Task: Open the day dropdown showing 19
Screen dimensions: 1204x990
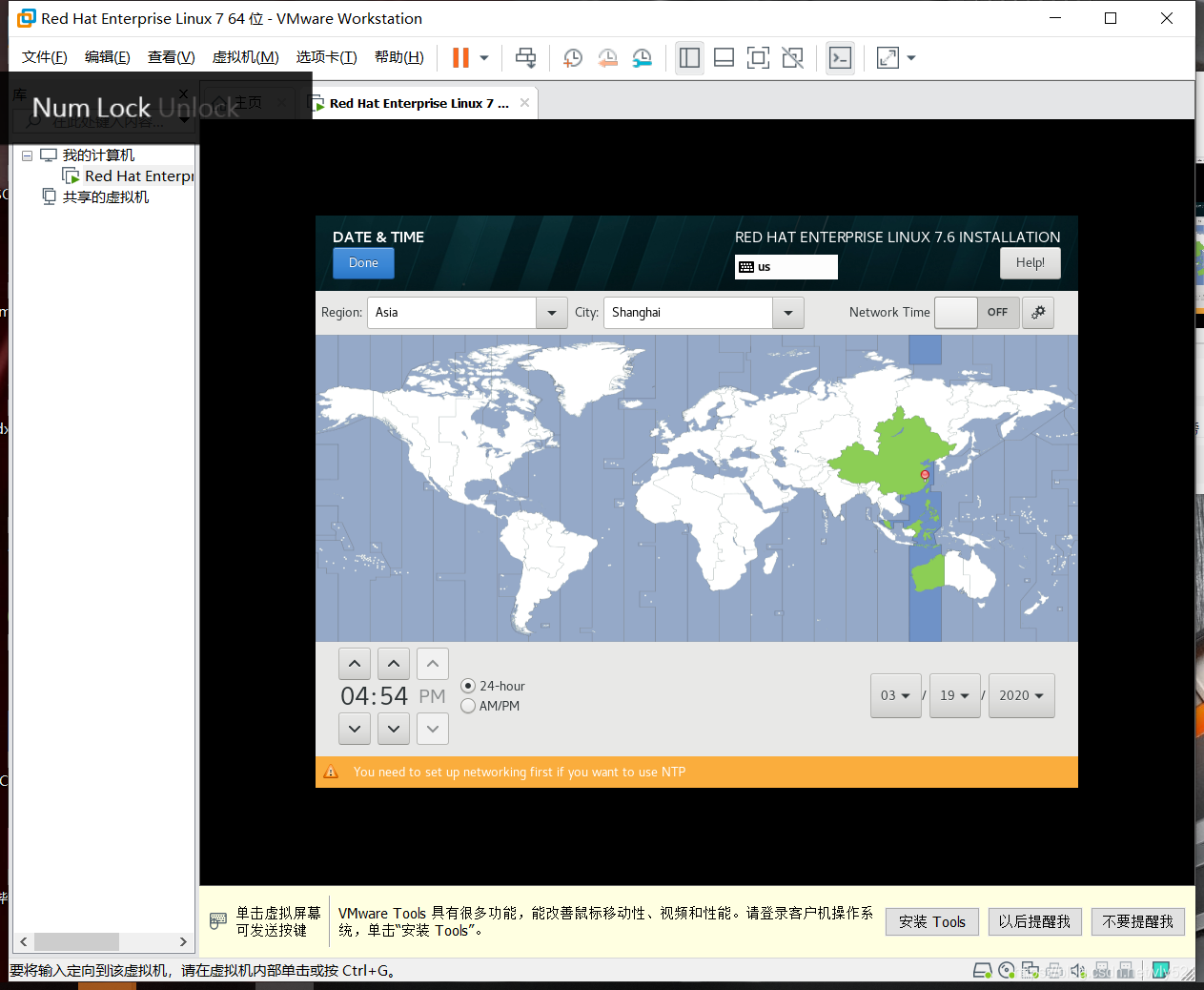Action: coord(955,696)
